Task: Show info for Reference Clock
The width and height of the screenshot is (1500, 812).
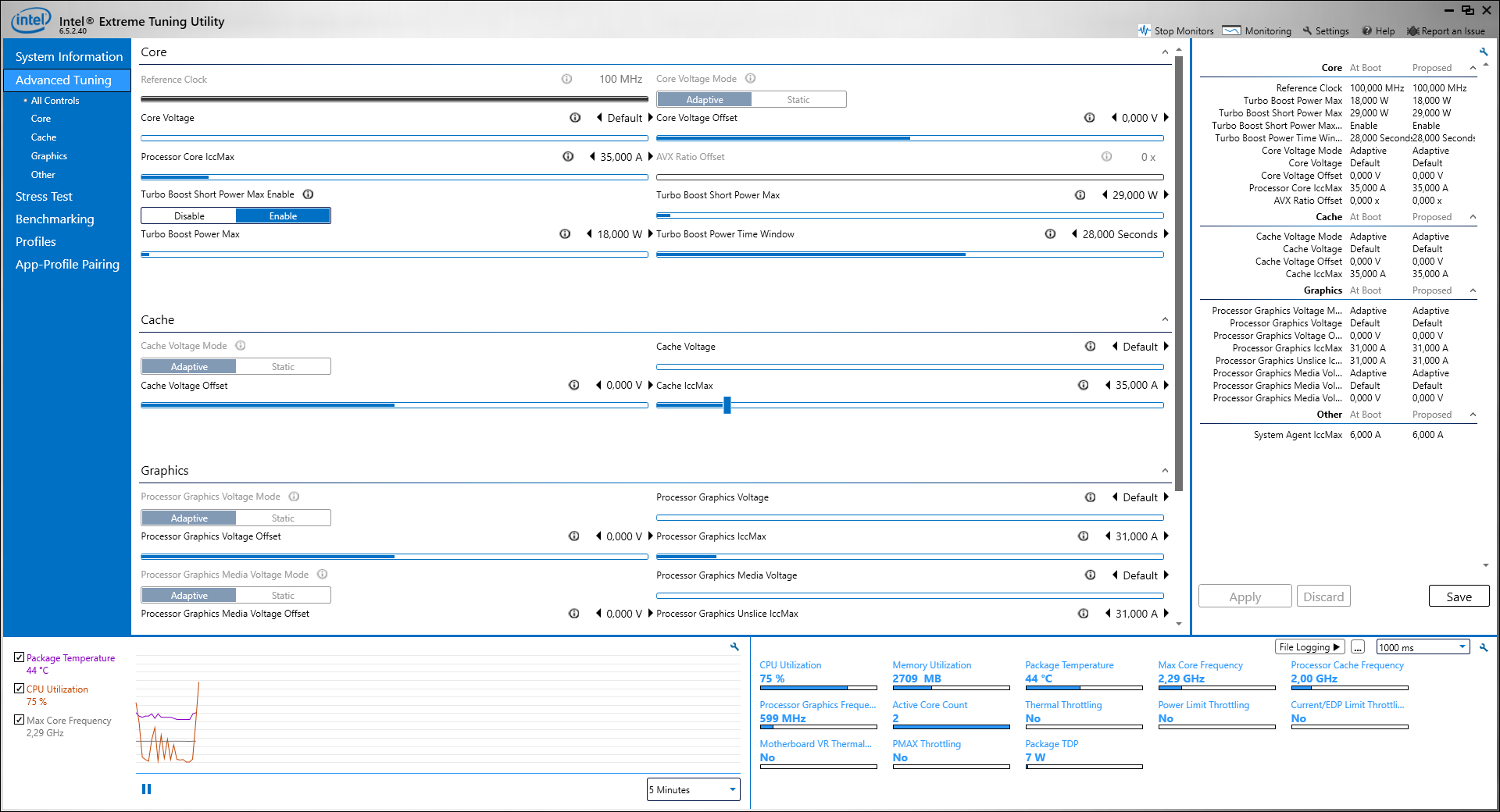Action: point(567,79)
